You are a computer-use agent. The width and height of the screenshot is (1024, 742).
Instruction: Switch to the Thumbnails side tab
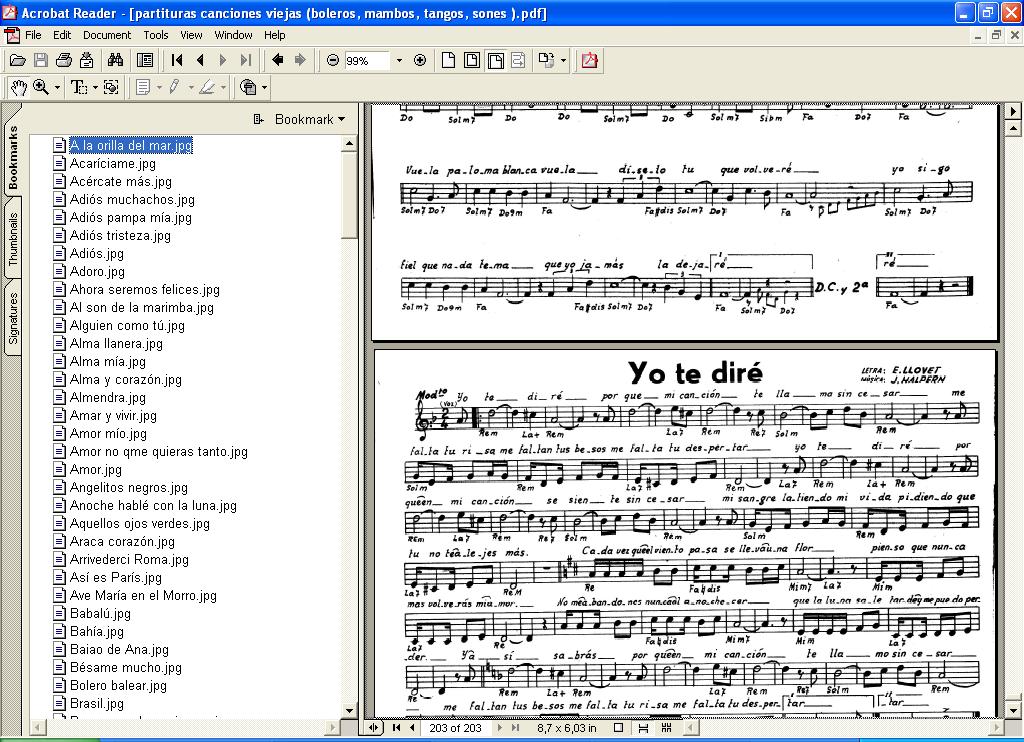(x=13, y=238)
